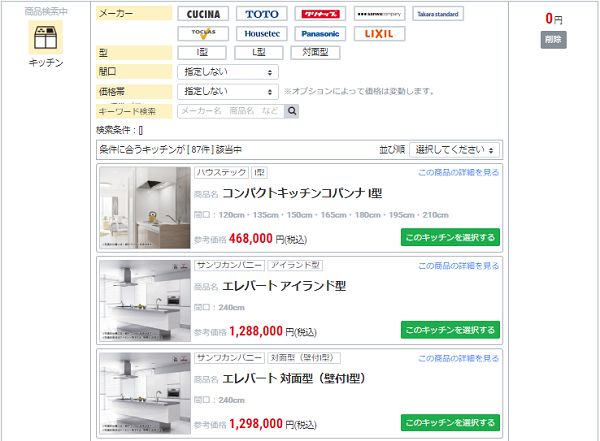Focus the keyword search input field
This screenshot has height=441, width=600.
tap(231, 111)
